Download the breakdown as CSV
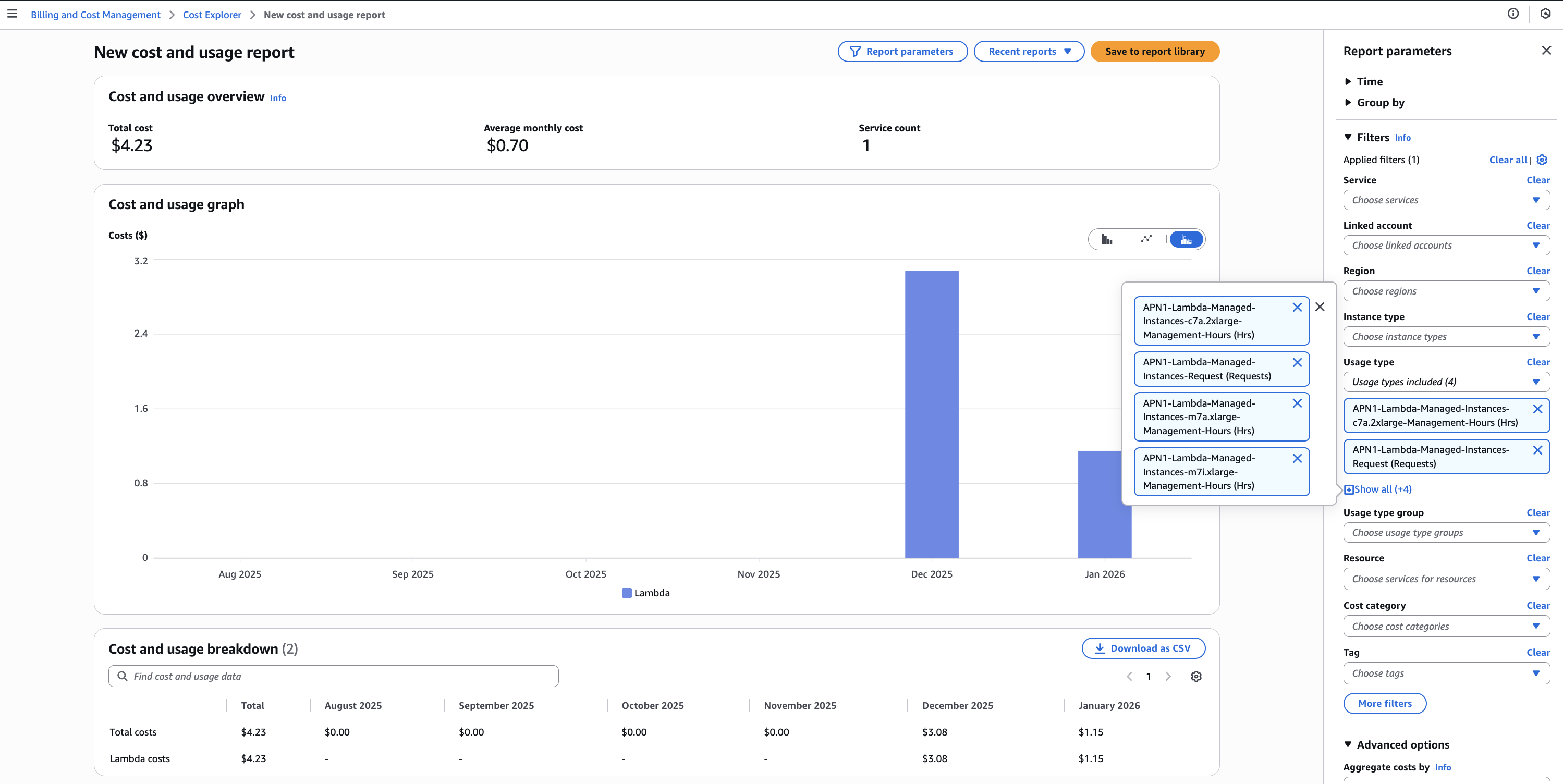 (1143, 648)
